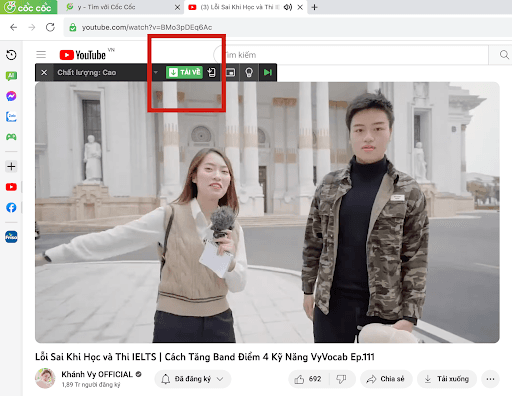Like the video showing 692 likes

(x=308, y=379)
